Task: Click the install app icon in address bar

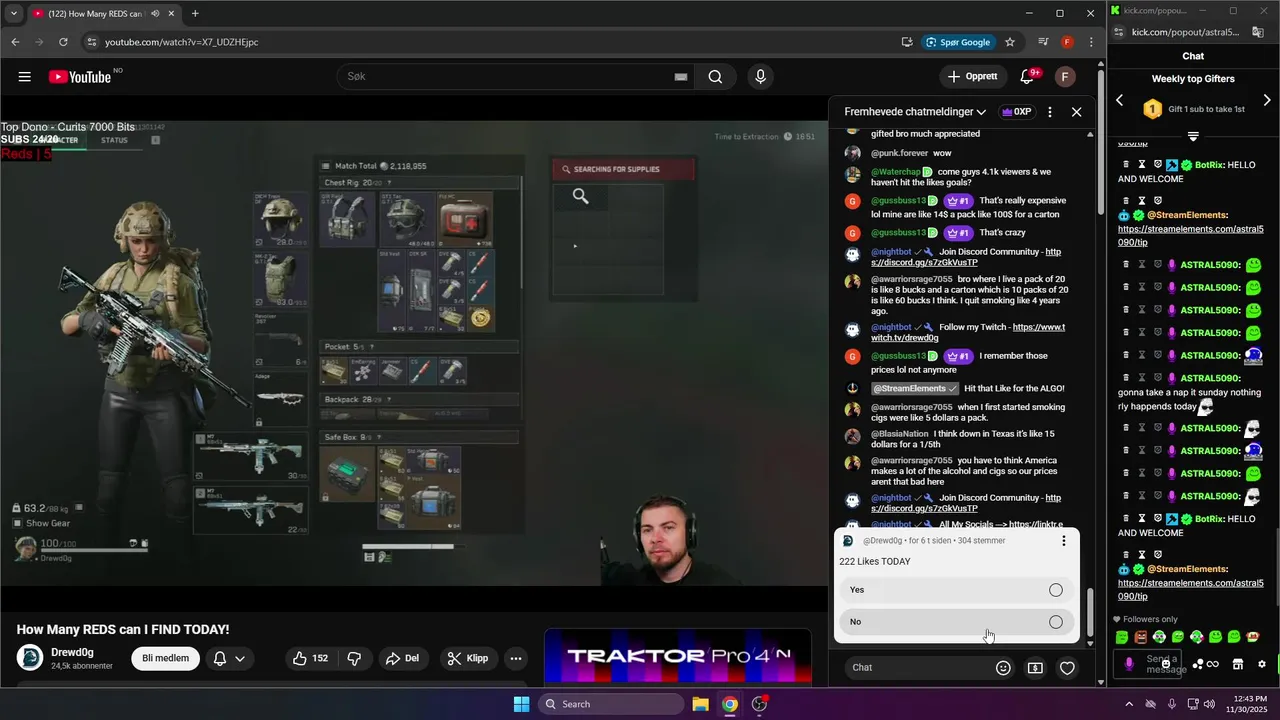Action: [x=907, y=42]
